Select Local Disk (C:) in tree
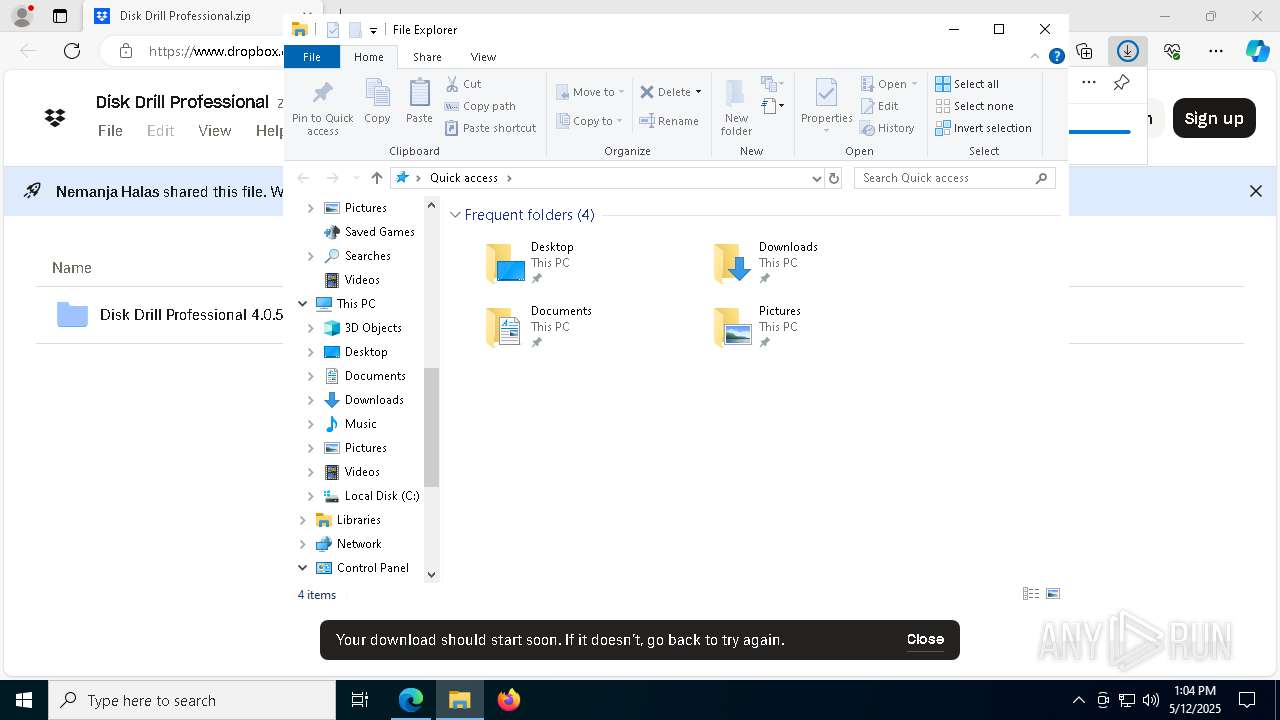 tap(381, 496)
